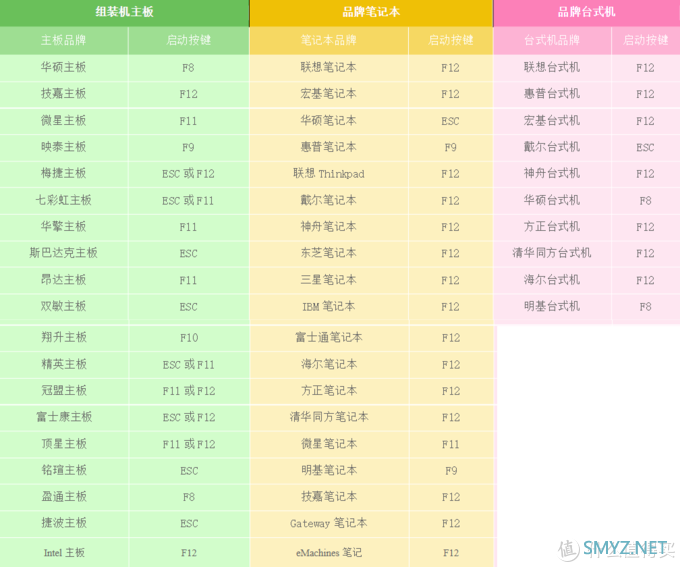The height and width of the screenshot is (567, 680).
Task: Click the 梅捷主板 cell
Action: (63, 174)
